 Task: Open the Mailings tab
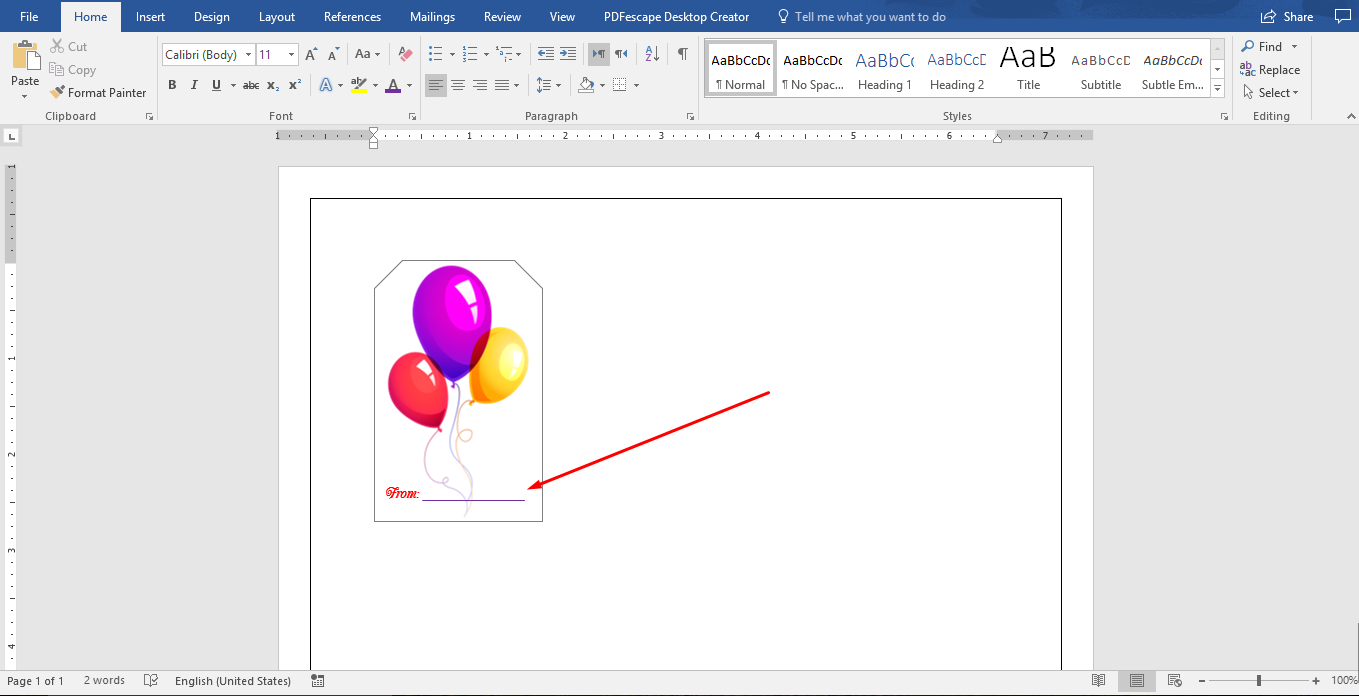(432, 16)
